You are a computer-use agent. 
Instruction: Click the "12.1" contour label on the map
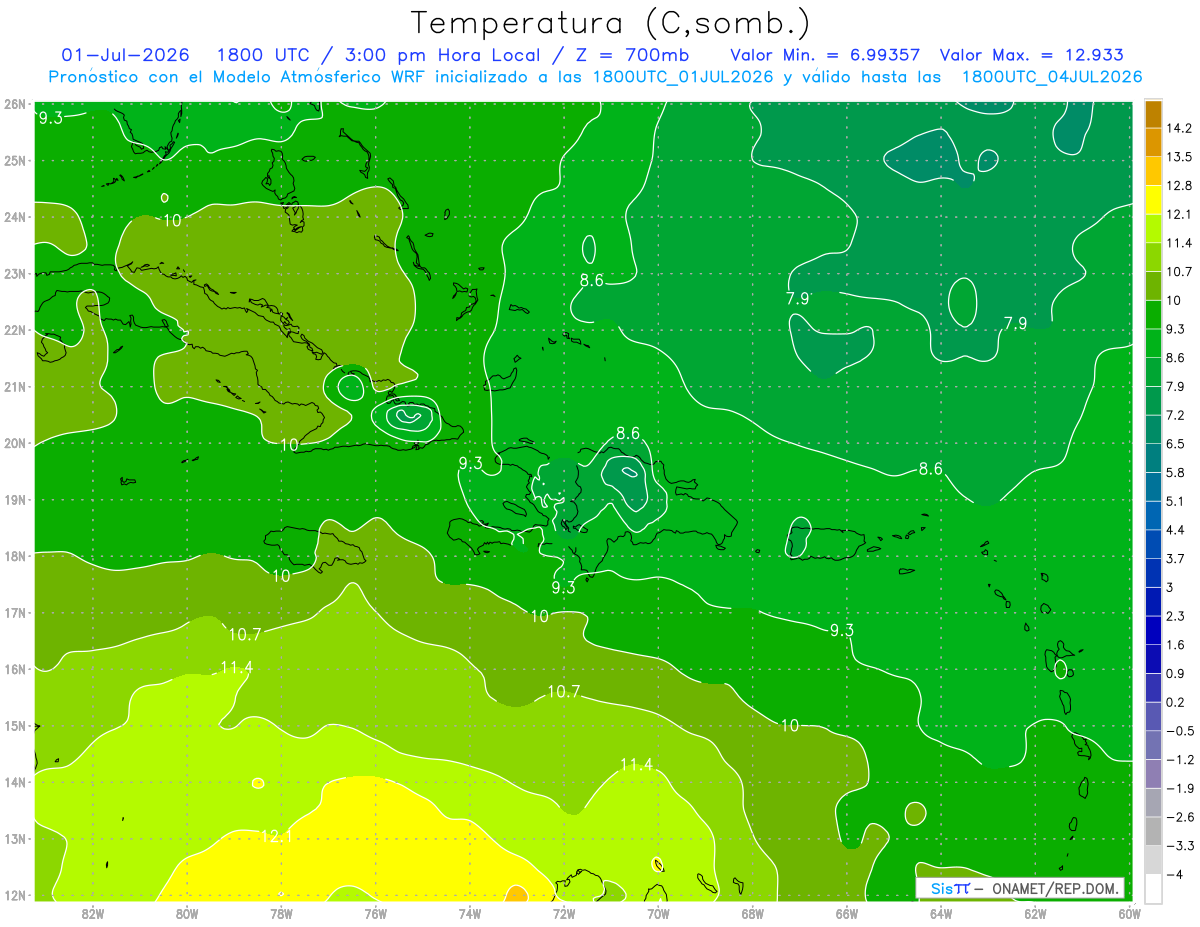pos(275,836)
